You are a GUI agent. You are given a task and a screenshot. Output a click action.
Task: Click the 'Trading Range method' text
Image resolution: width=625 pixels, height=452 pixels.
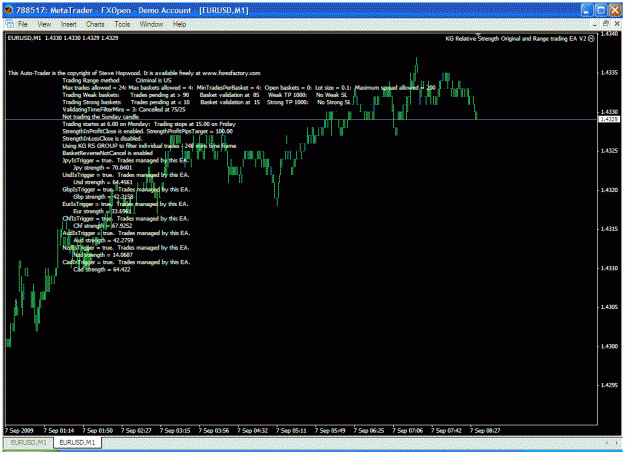91,81
